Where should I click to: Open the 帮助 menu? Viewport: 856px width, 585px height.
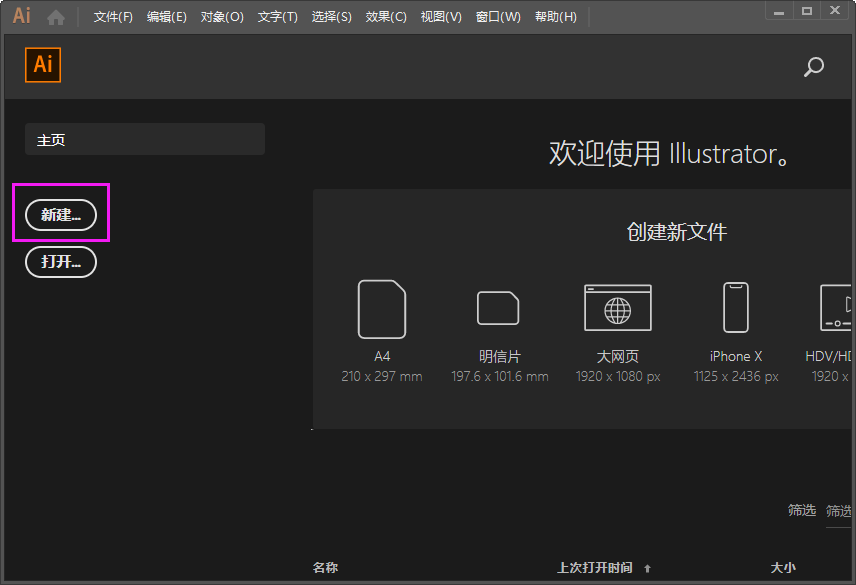(x=555, y=16)
